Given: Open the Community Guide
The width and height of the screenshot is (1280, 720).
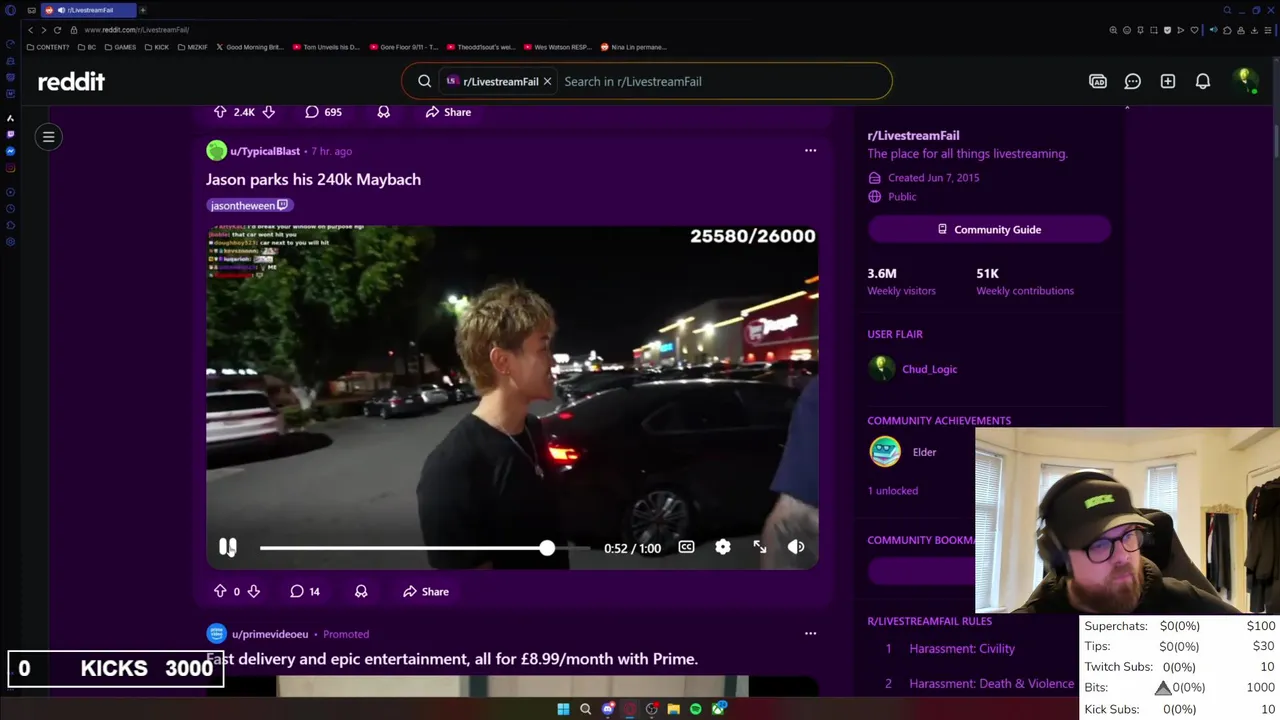Looking at the screenshot, I should point(989,229).
